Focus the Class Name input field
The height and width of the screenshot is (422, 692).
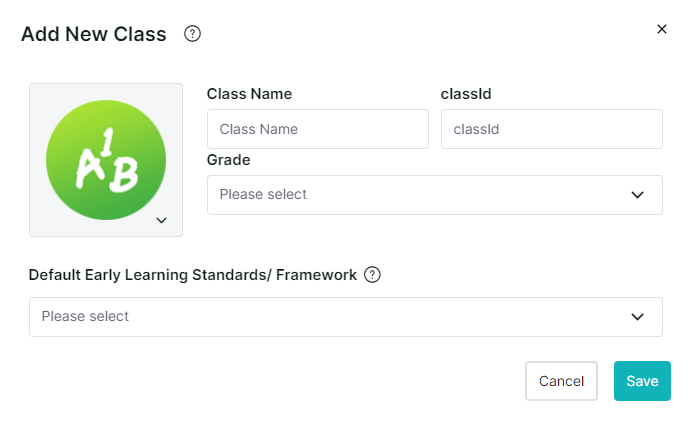(317, 129)
